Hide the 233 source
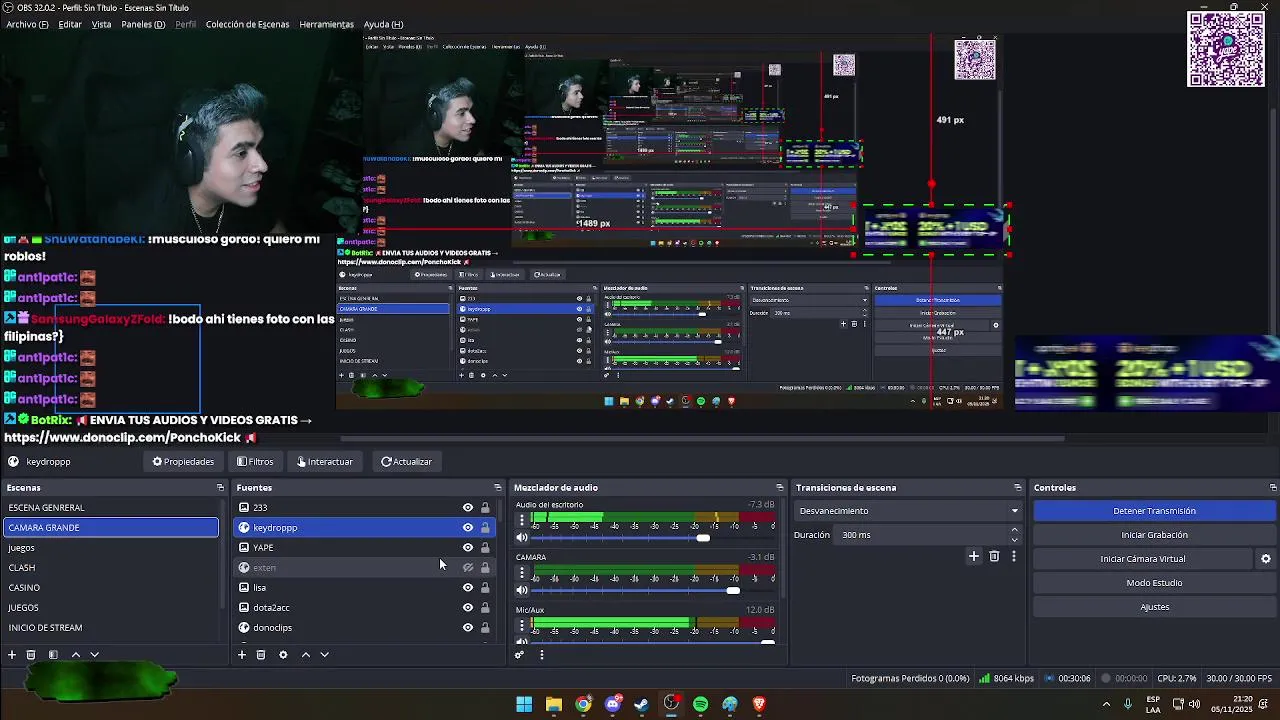The height and width of the screenshot is (720, 1280). point(467,508)
